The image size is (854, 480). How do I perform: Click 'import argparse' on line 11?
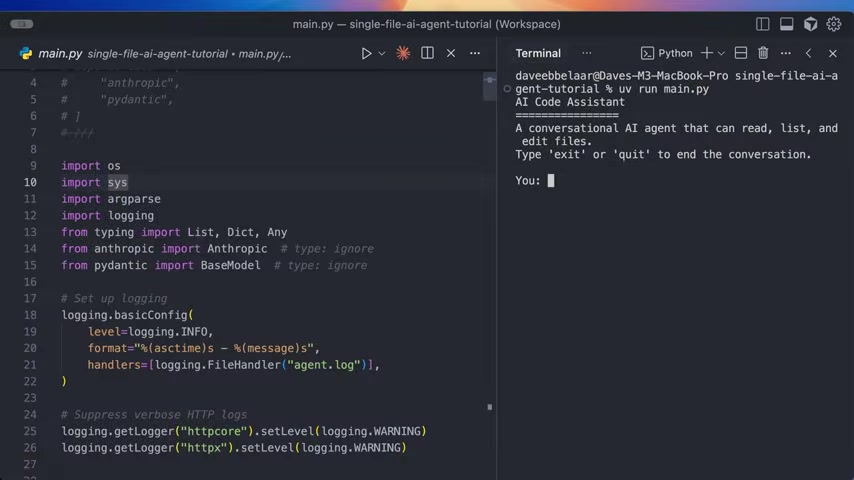[x=111, y=199]
